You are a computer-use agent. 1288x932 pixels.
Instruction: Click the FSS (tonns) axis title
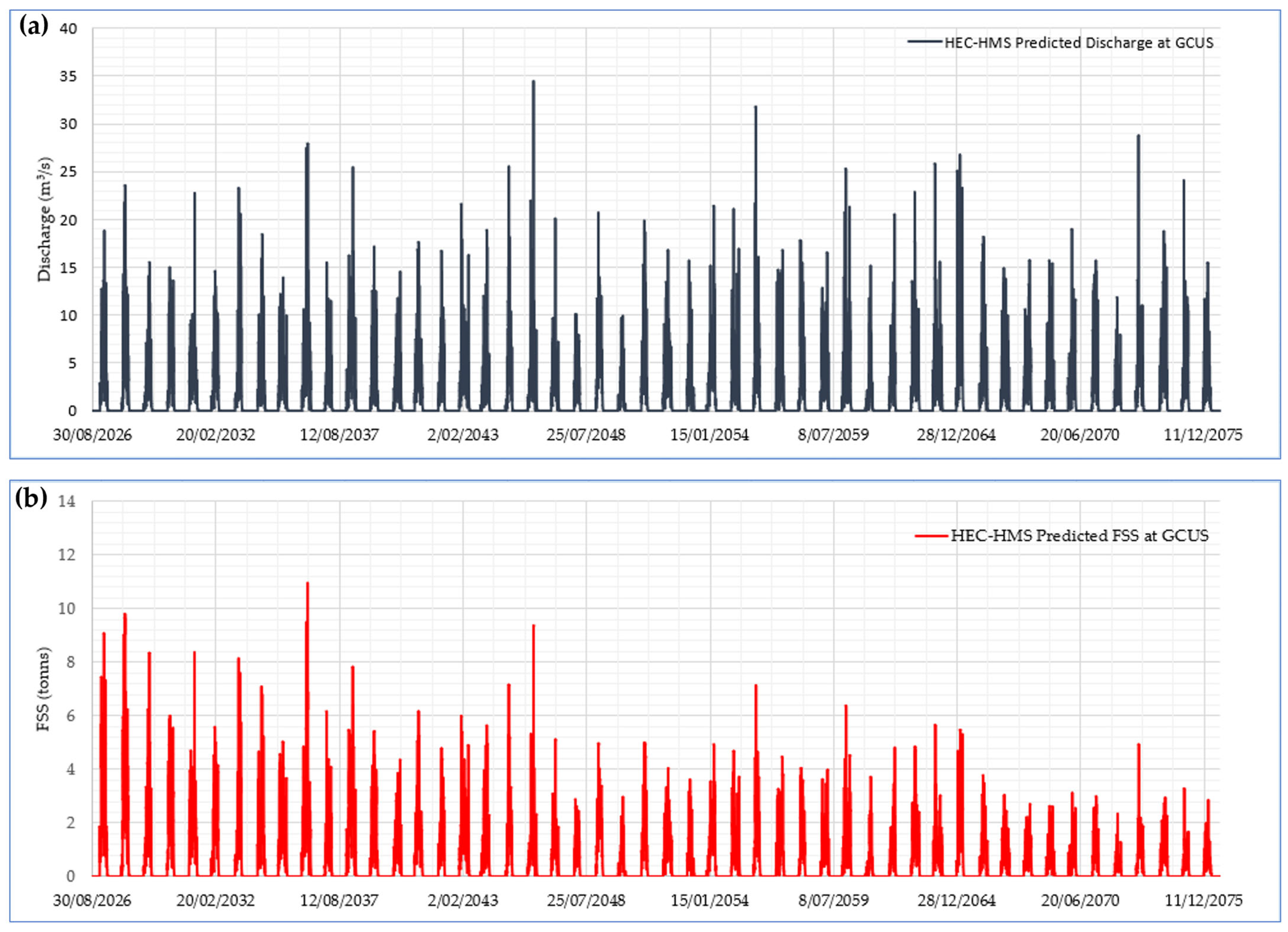[x=44, y=689]
